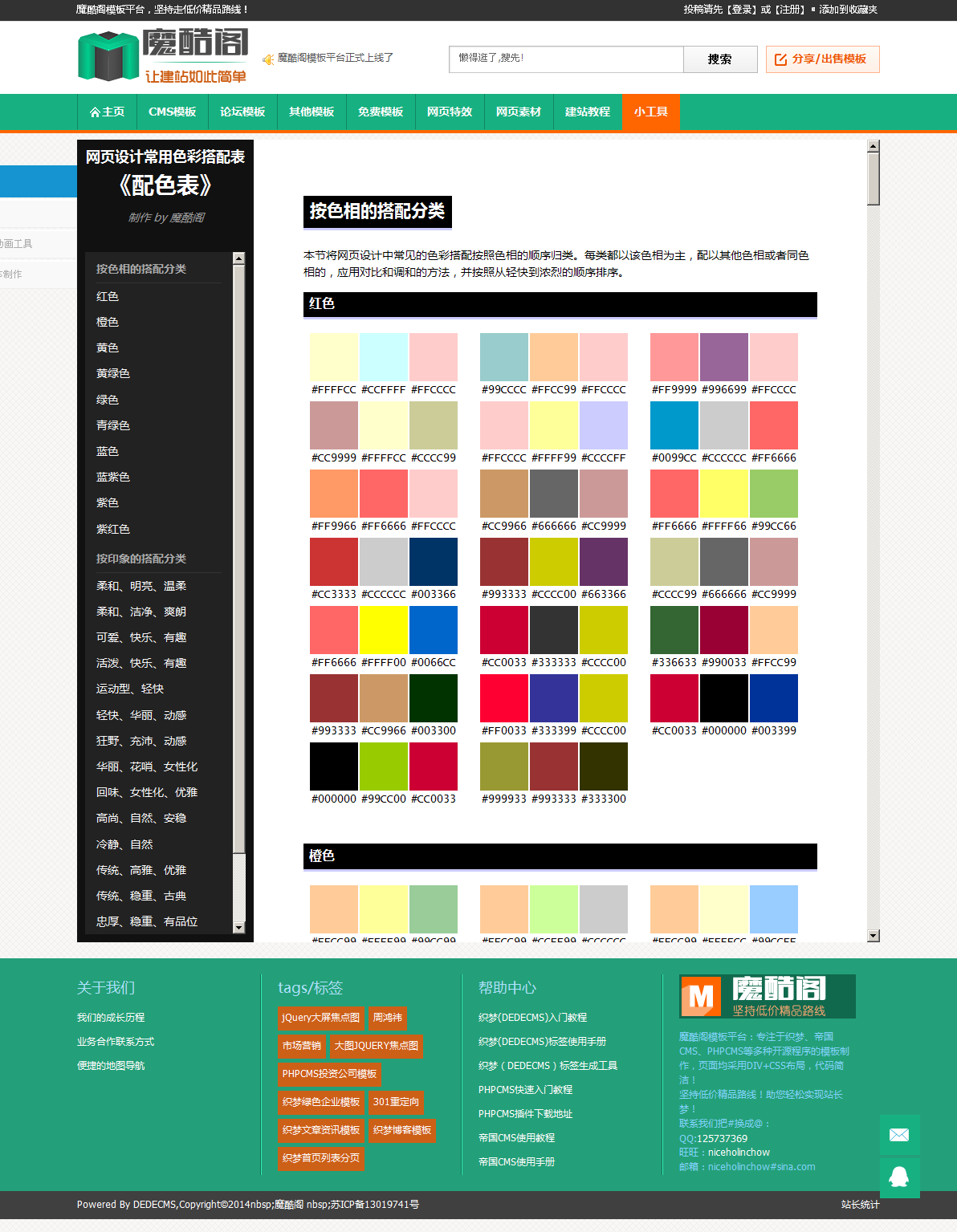Click the QQ penguin floating icon
This screenshot has width=957, height=1232.
coord(899,1177)
